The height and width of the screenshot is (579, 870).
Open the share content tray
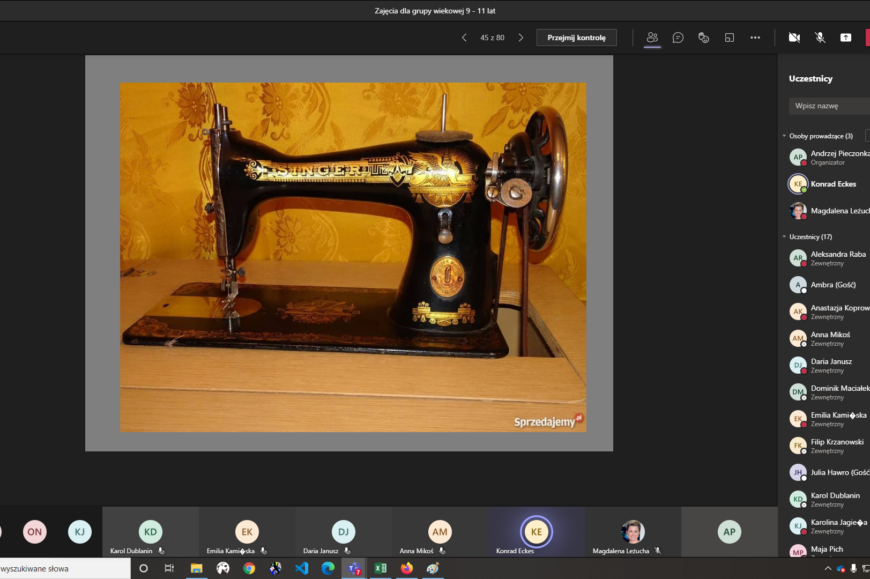click(x=846, y=38)
